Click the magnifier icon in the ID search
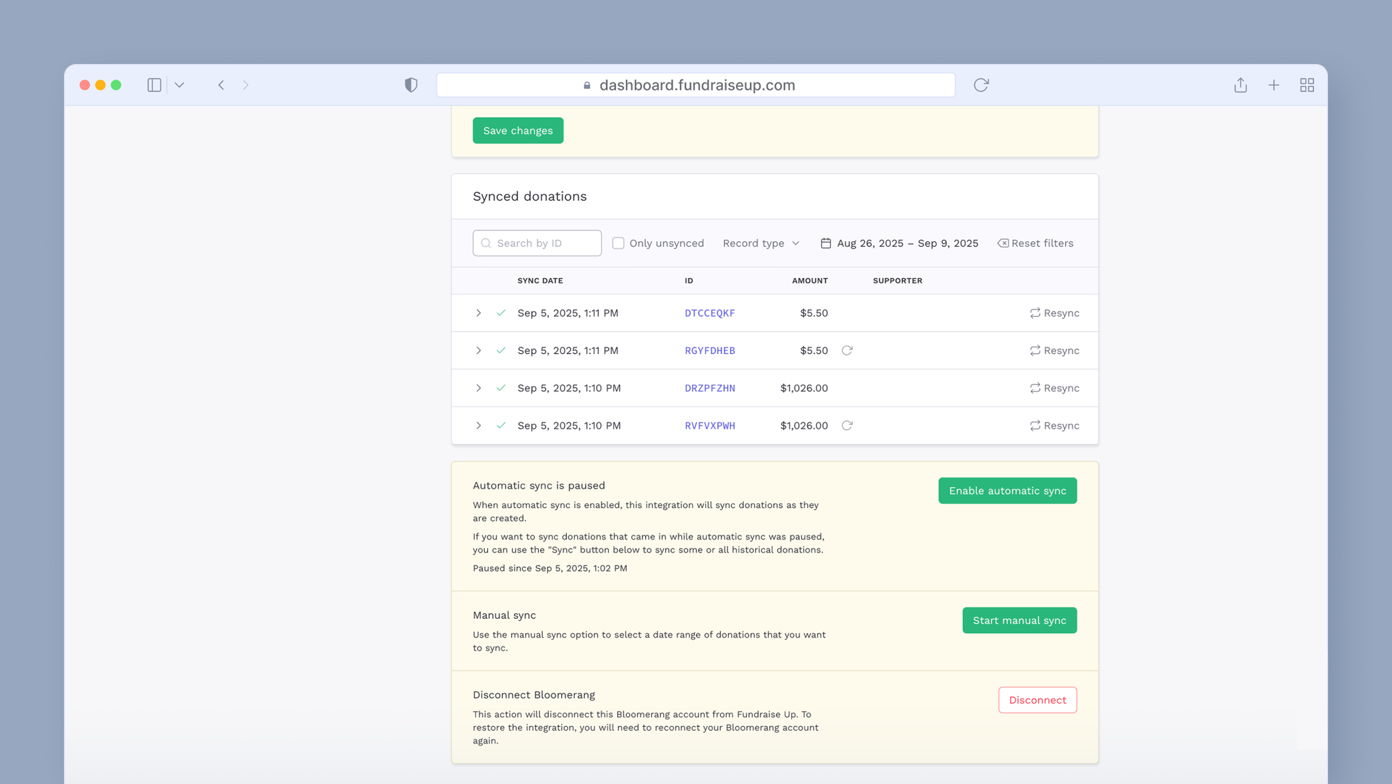The height and width of the screenshot is (784, 1392). pyautogui.click(x=486, y=243)
